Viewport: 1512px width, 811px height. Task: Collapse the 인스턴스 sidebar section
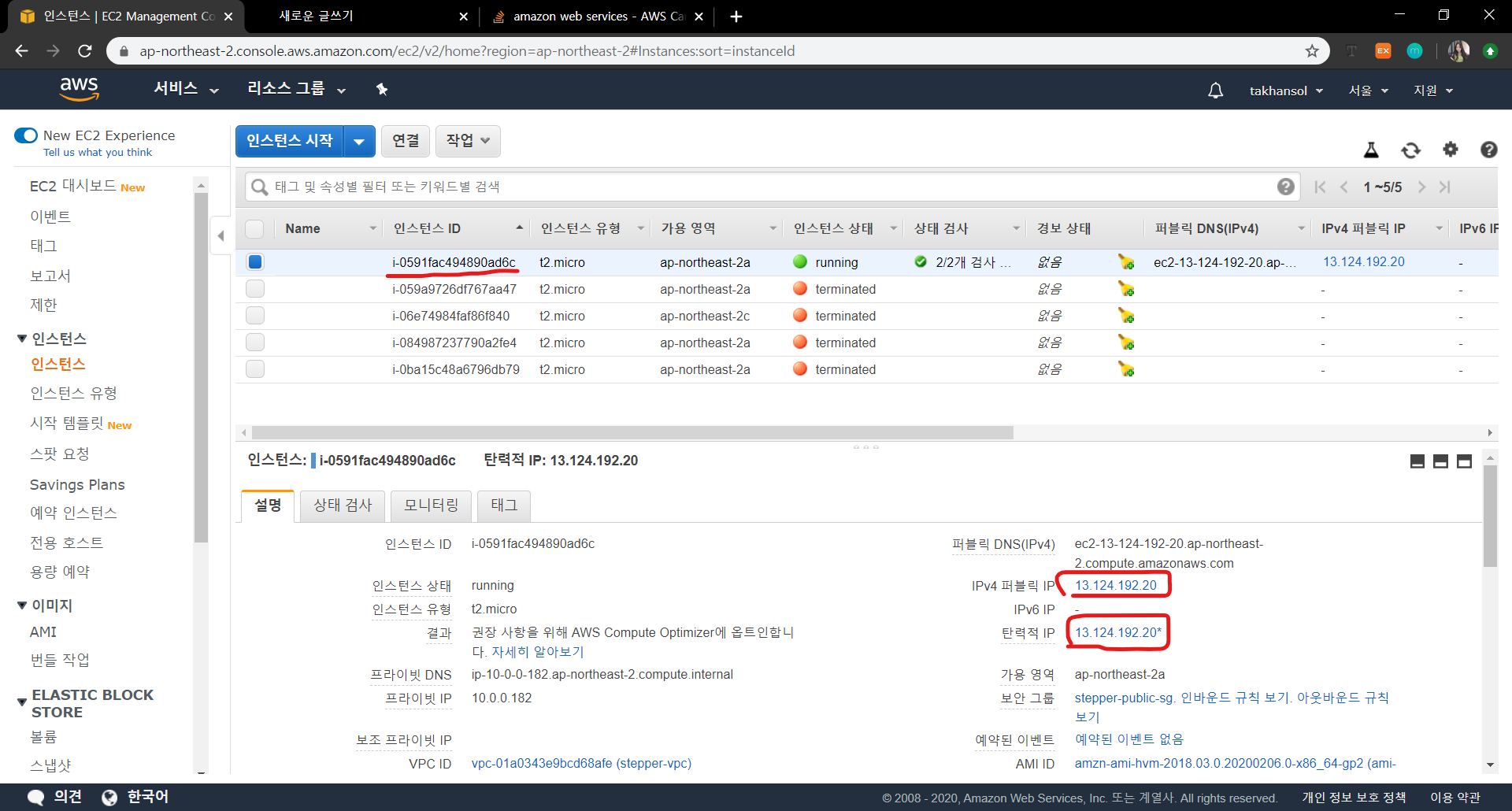coord(22,339)
